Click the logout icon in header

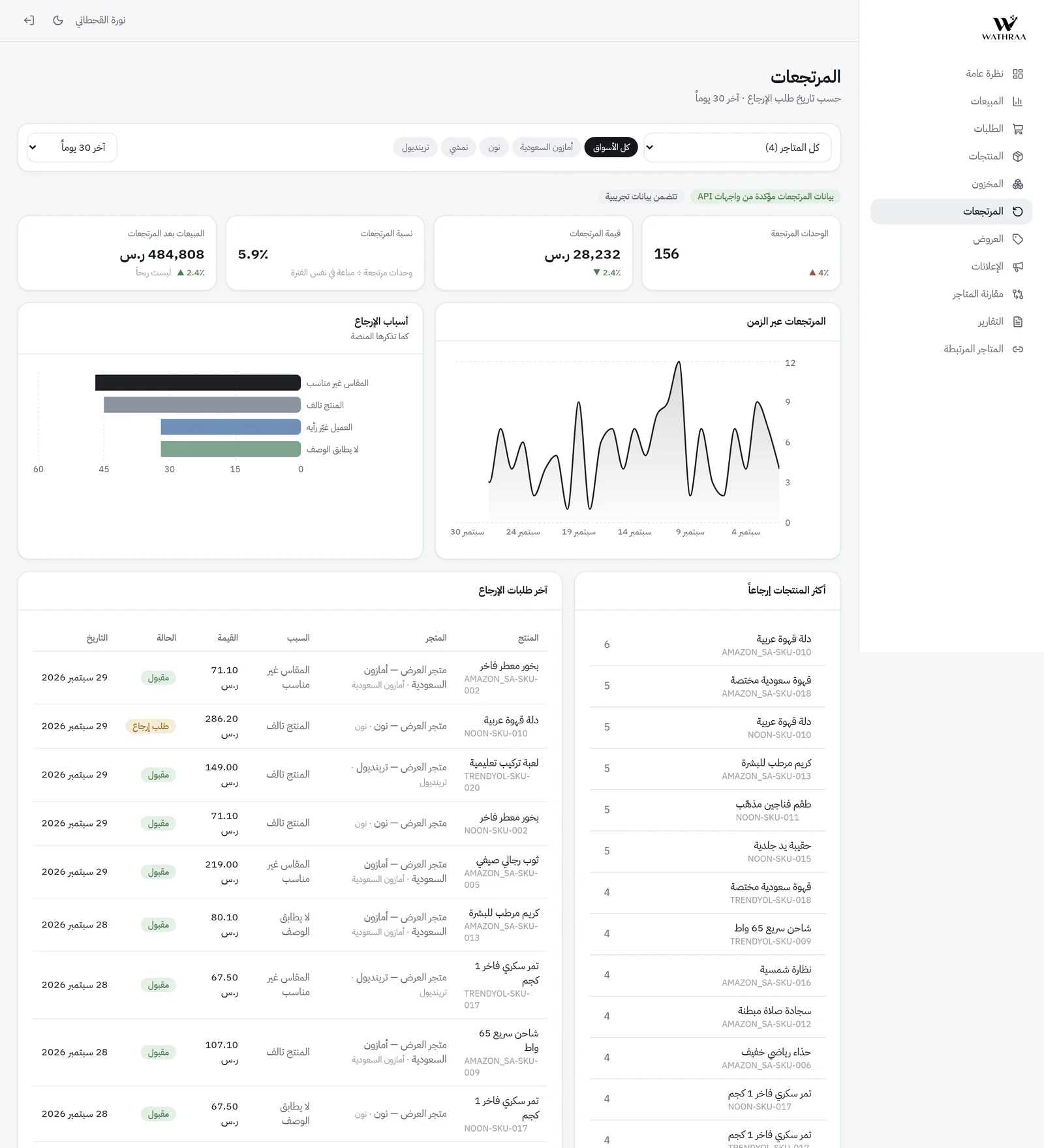29,20
